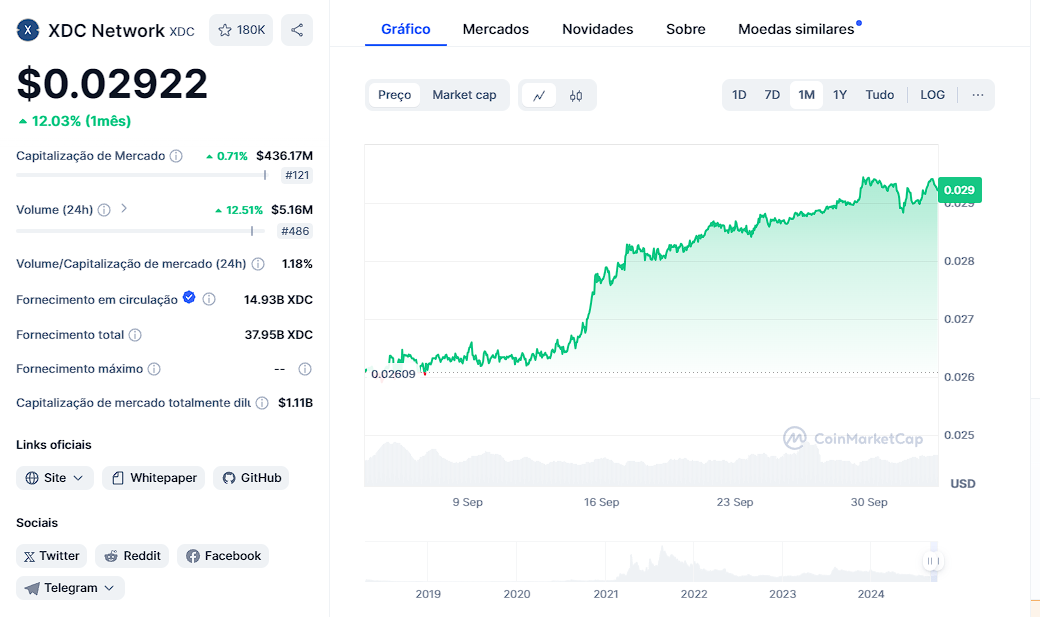The width and height of the screenshot is (1040, 617).
Task: Switch to the Mercados tab
Action: pos(495,29)
